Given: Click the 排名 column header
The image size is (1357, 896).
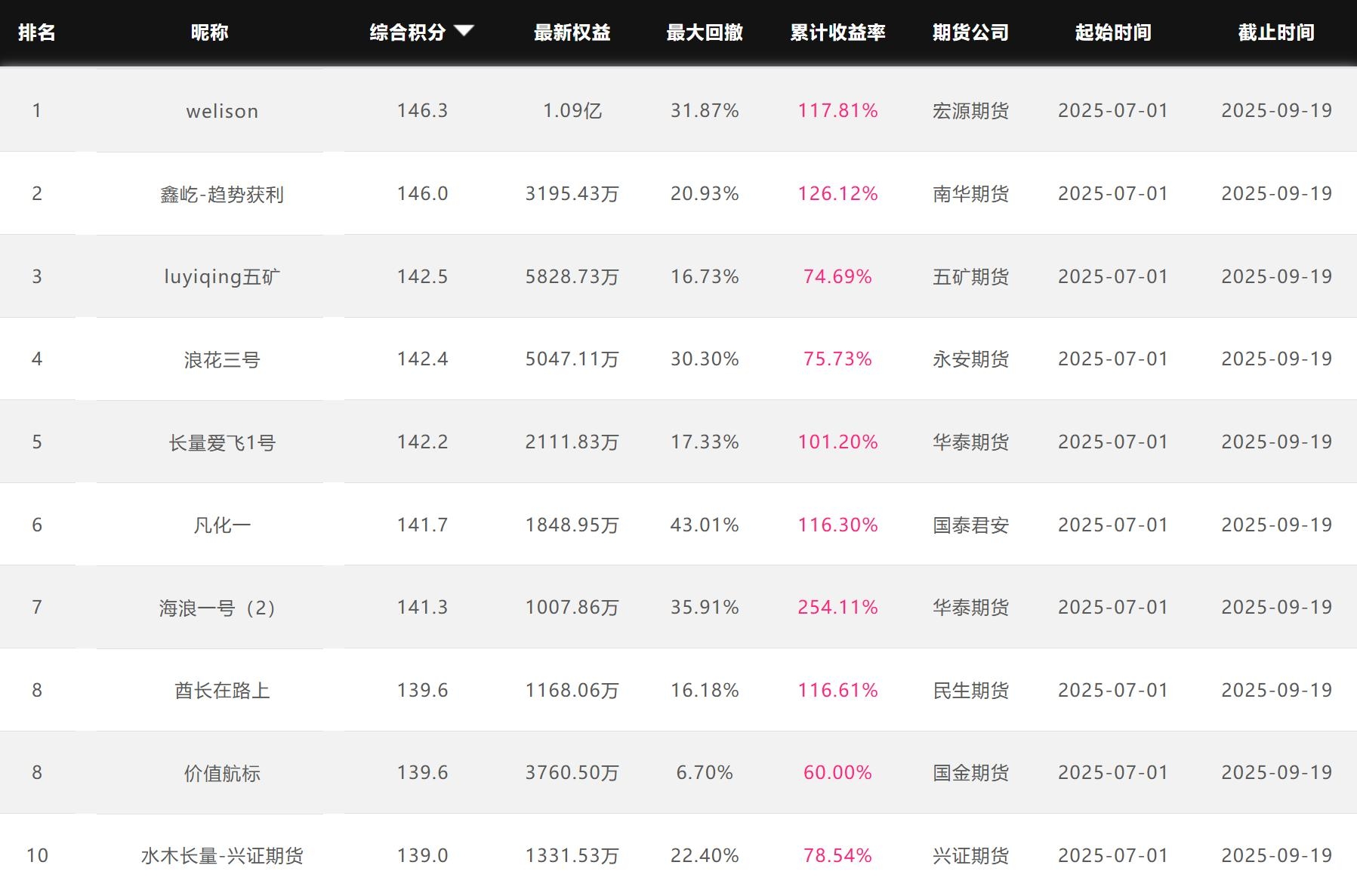Looking at the screenshot, I should [x=36, y=32].
